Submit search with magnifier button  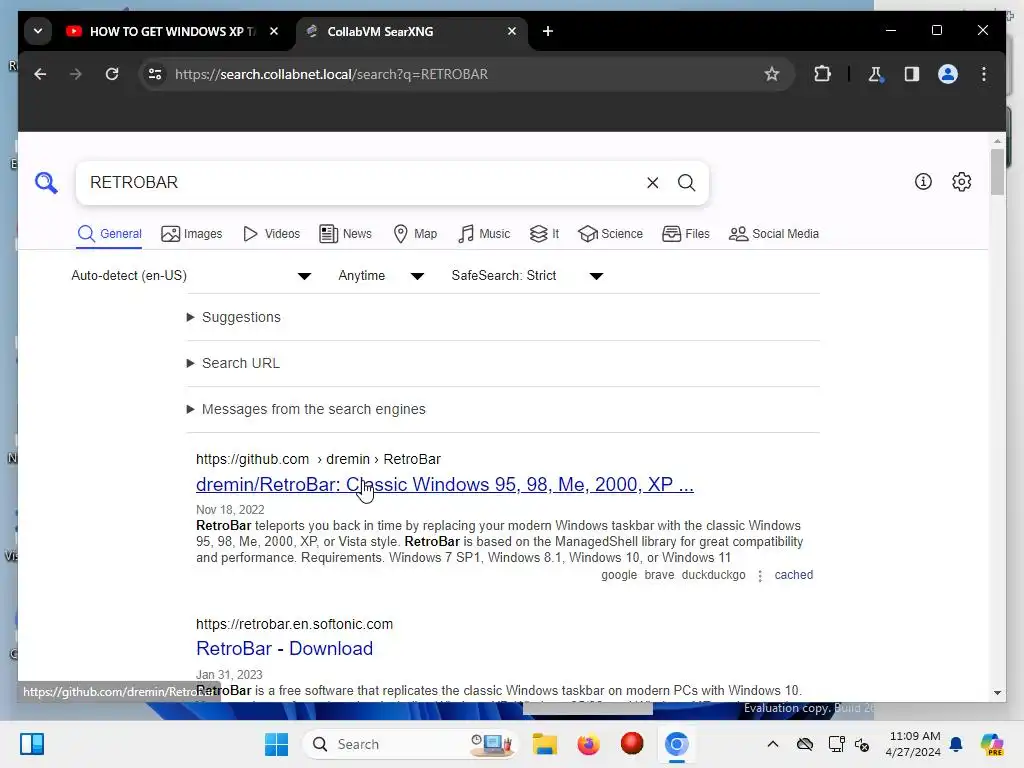[686, 183]
